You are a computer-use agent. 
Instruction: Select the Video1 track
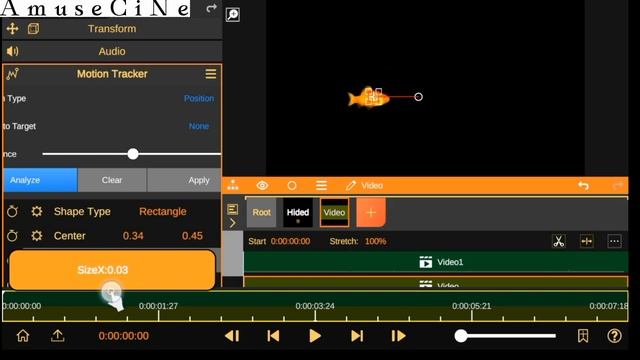(x=436, y=262)
